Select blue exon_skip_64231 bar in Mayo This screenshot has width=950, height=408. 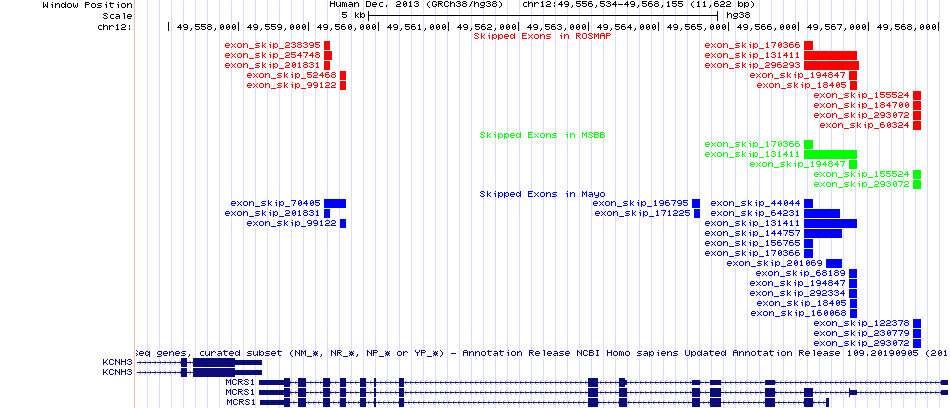click(x=822, y=213)
